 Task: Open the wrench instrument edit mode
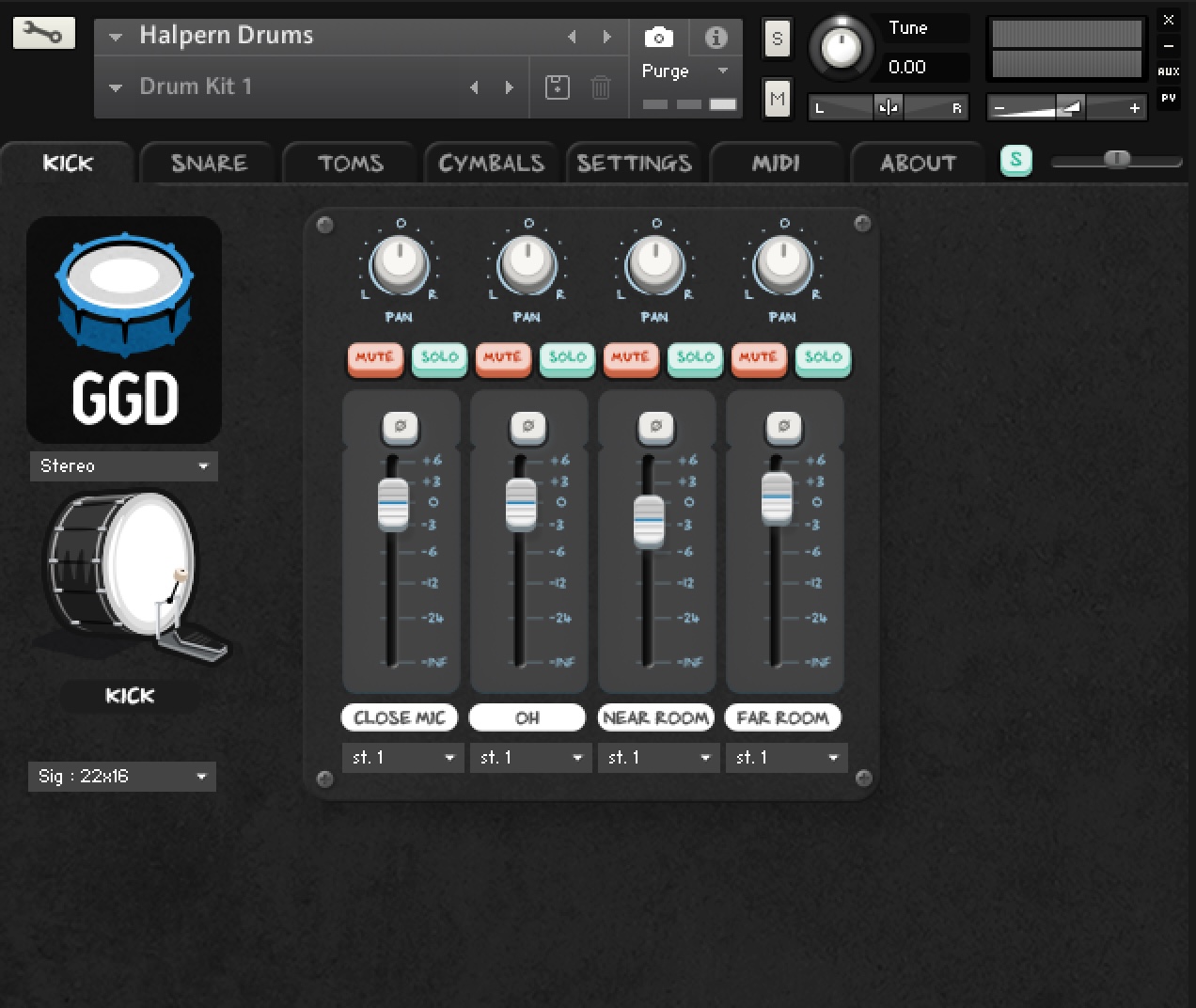click(x=43, y=34)
